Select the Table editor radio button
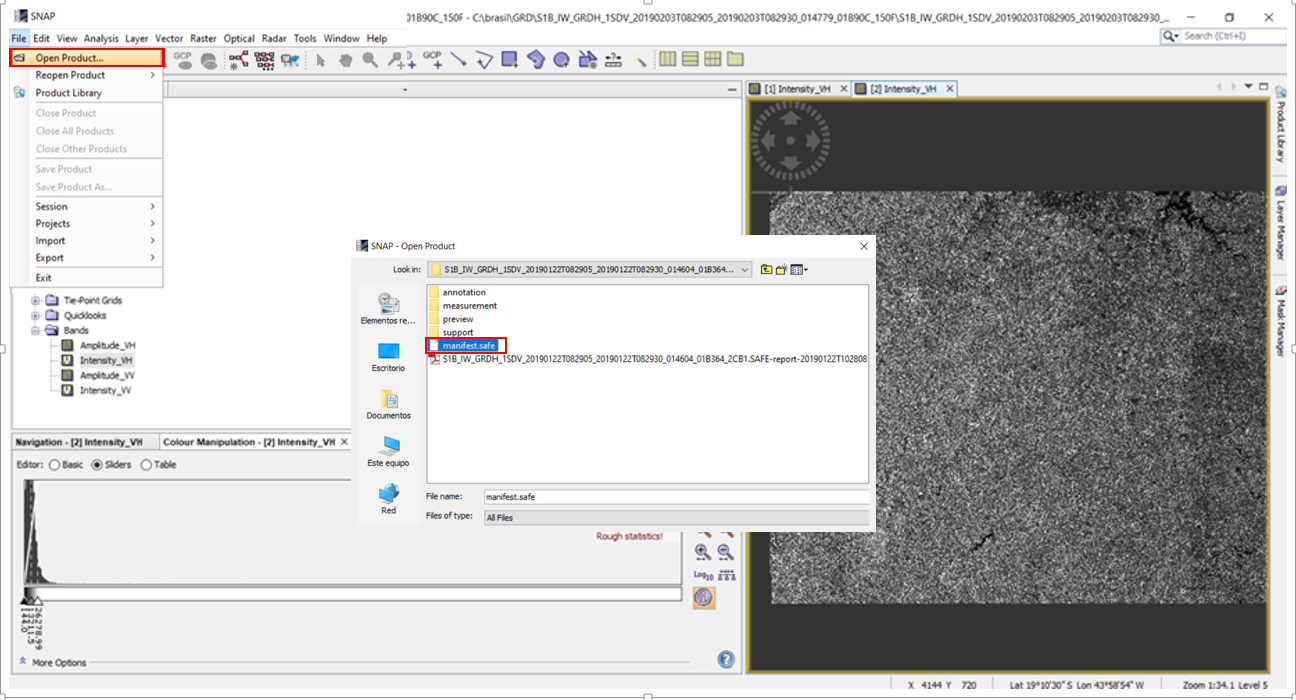1296x700 pixels. (146, 465)
